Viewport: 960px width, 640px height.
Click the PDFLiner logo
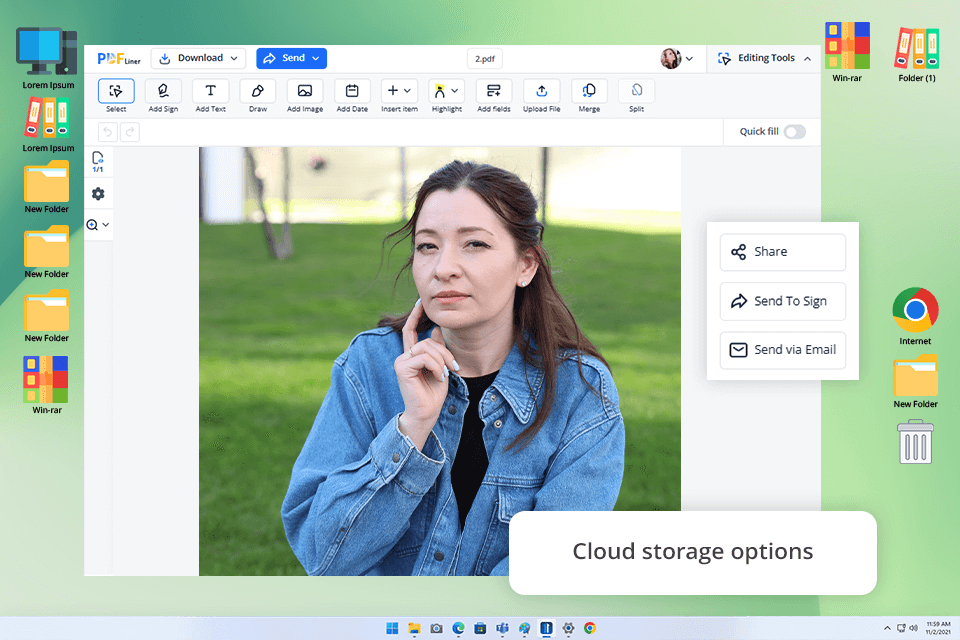[x=119, y=59]
